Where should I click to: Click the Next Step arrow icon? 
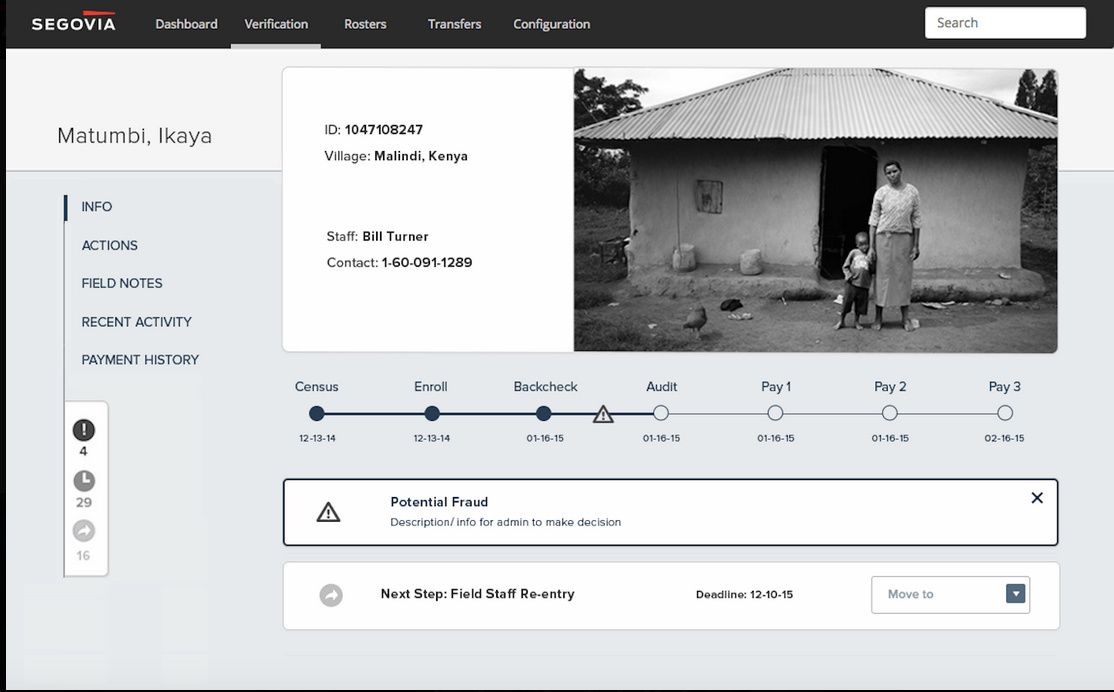point(331,595)
